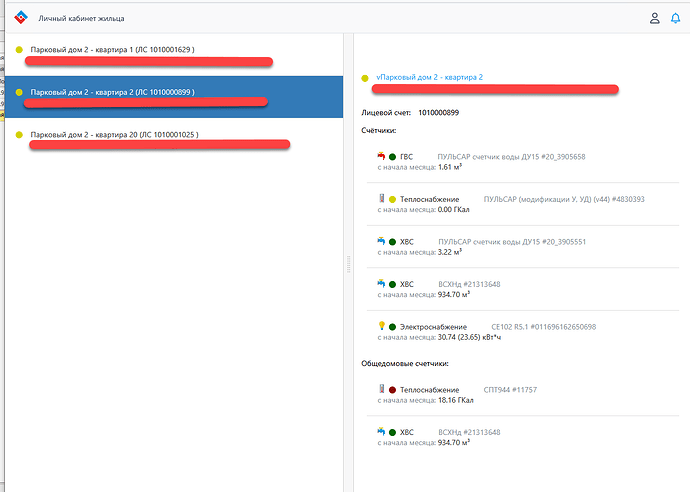Click the user profile icon in header
This screenshot has width=690, height=492.
point(654,18)
